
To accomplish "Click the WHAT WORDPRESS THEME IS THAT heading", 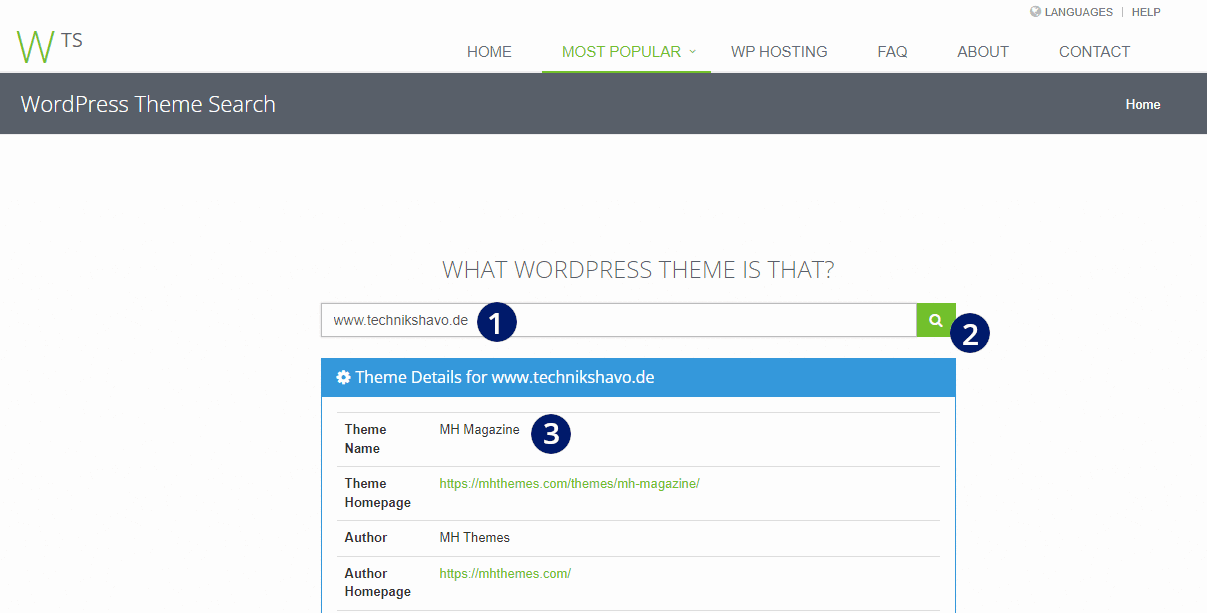I will [x=638, y=270].
